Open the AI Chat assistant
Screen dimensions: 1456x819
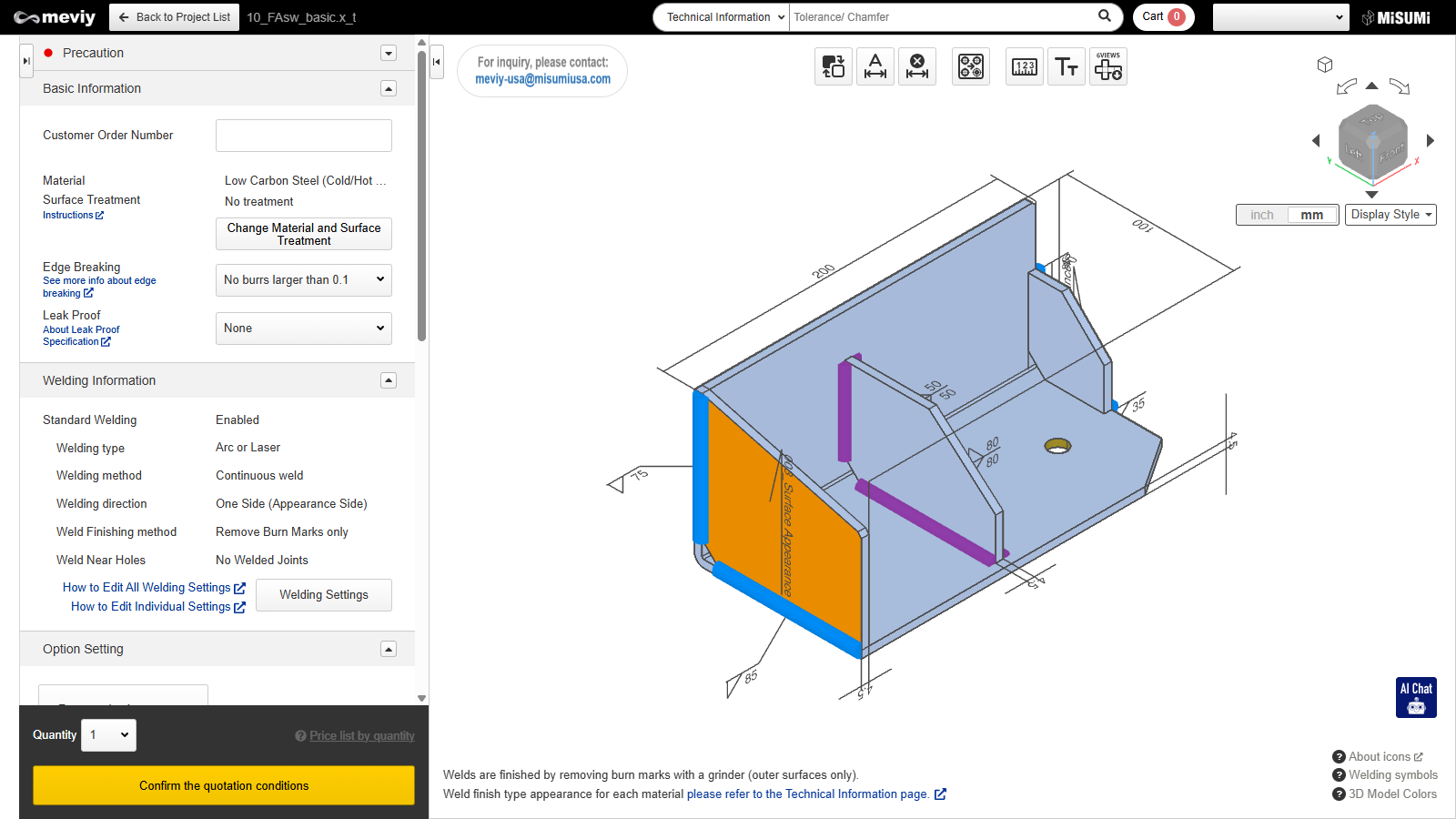coord(1416,697)
